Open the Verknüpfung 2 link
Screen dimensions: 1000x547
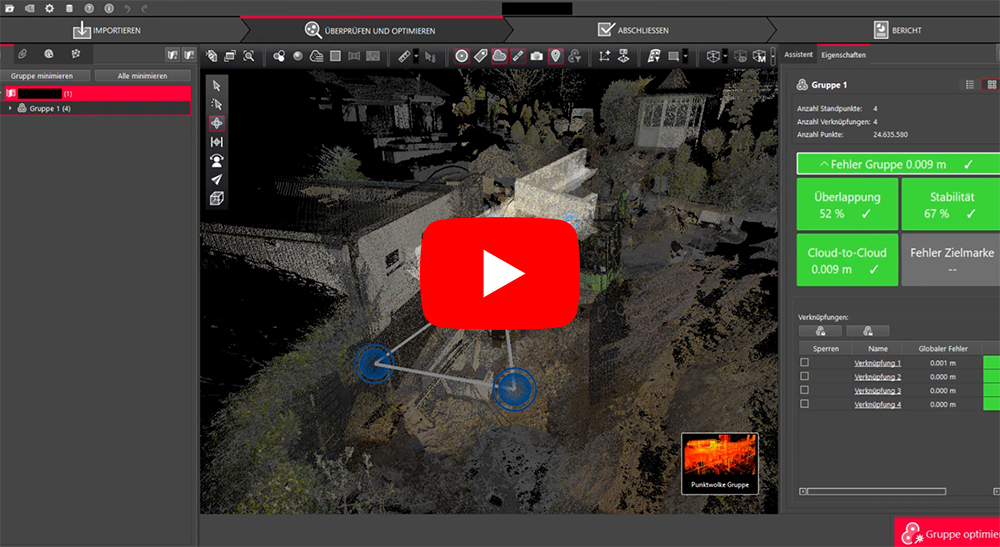(877, 376)
